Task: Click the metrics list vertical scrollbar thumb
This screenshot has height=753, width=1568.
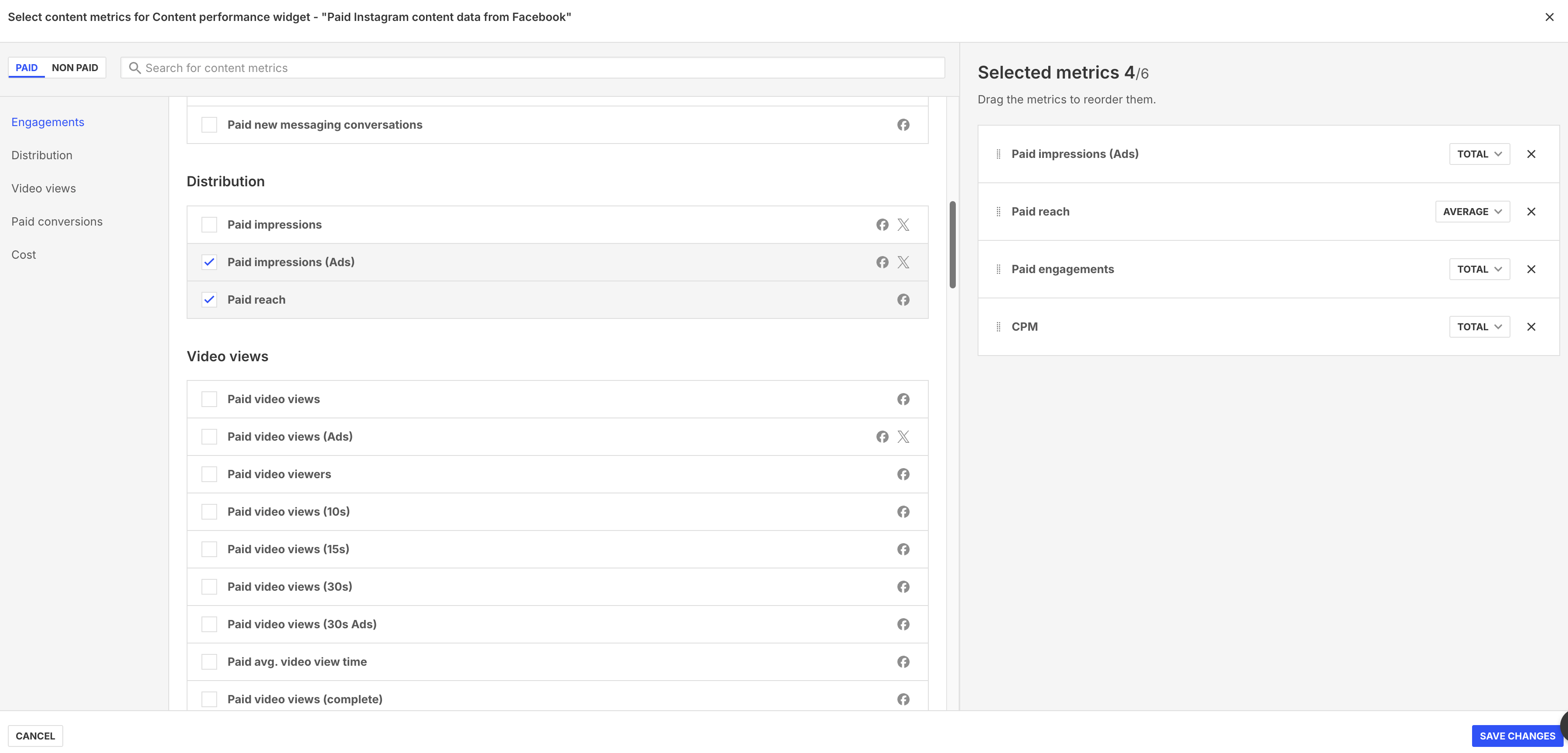Action: coord(953,244)
